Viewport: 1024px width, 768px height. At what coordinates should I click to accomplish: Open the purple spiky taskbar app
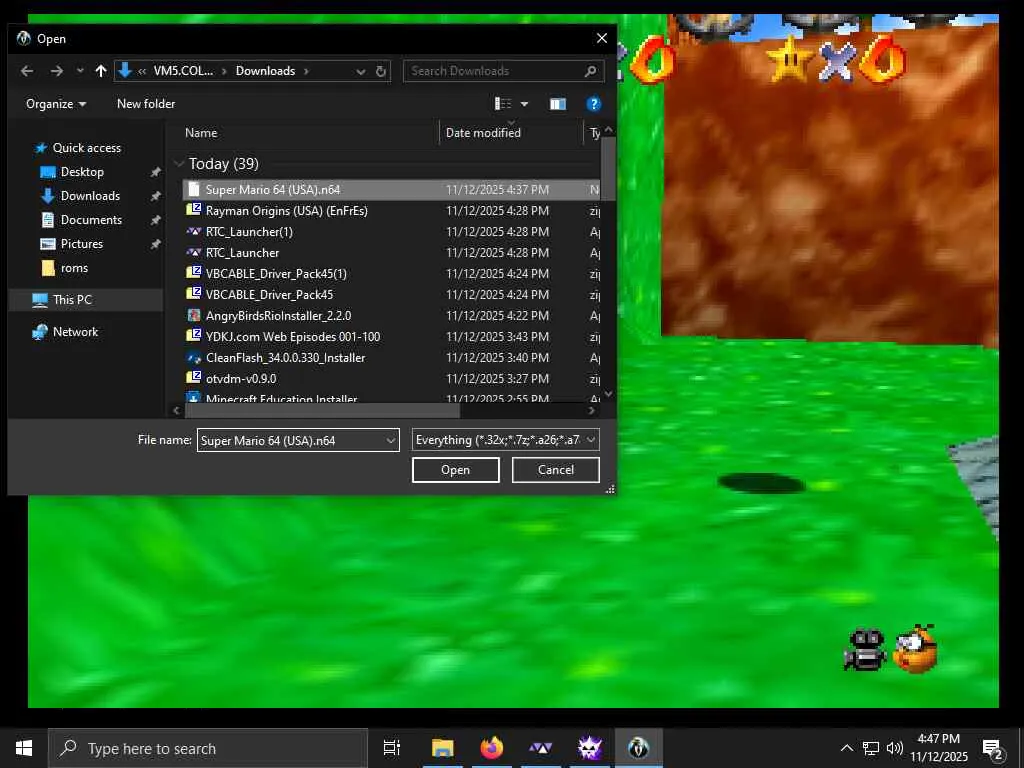click(590, 748)
